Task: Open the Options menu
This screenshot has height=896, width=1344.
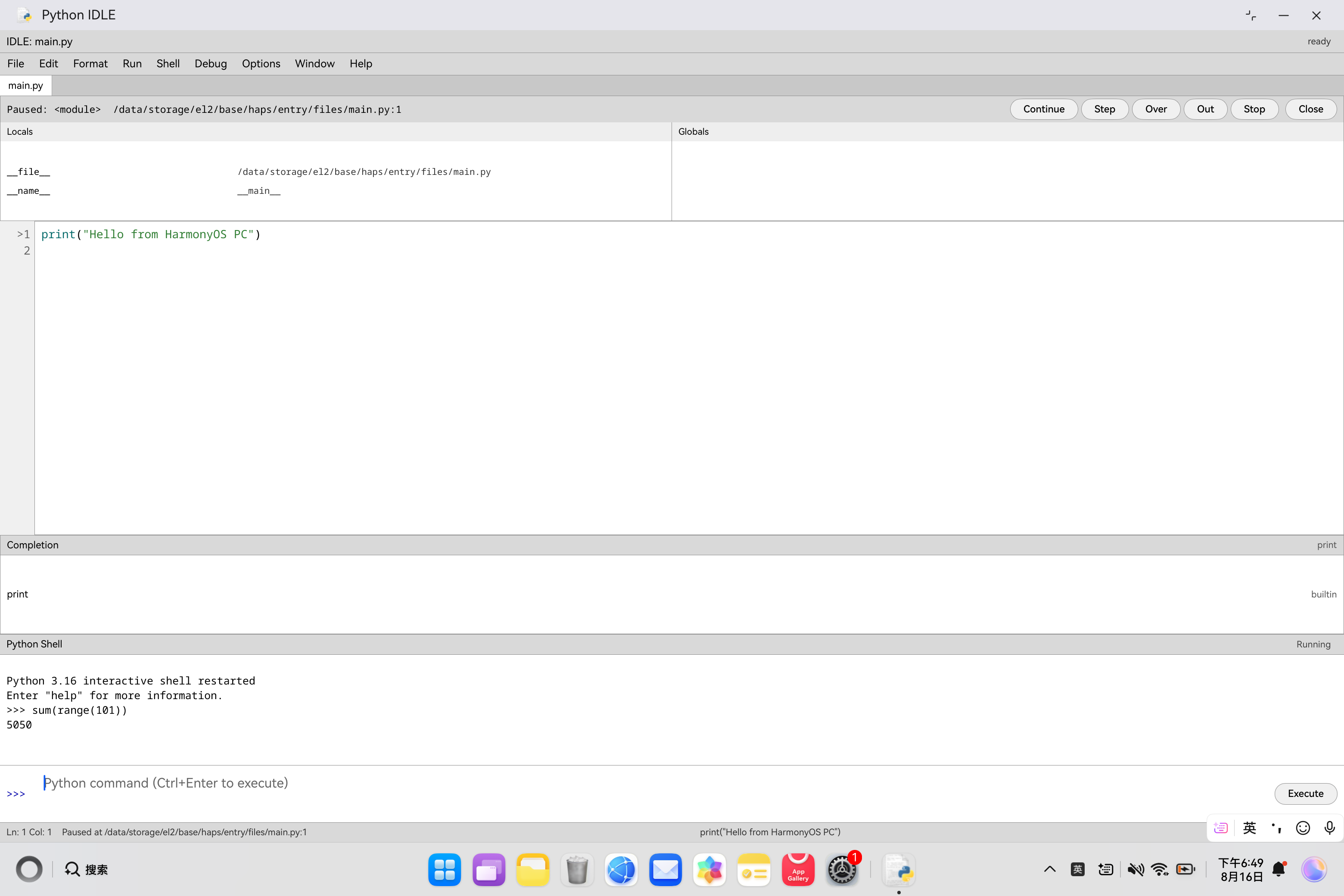Action: point(261,63)
